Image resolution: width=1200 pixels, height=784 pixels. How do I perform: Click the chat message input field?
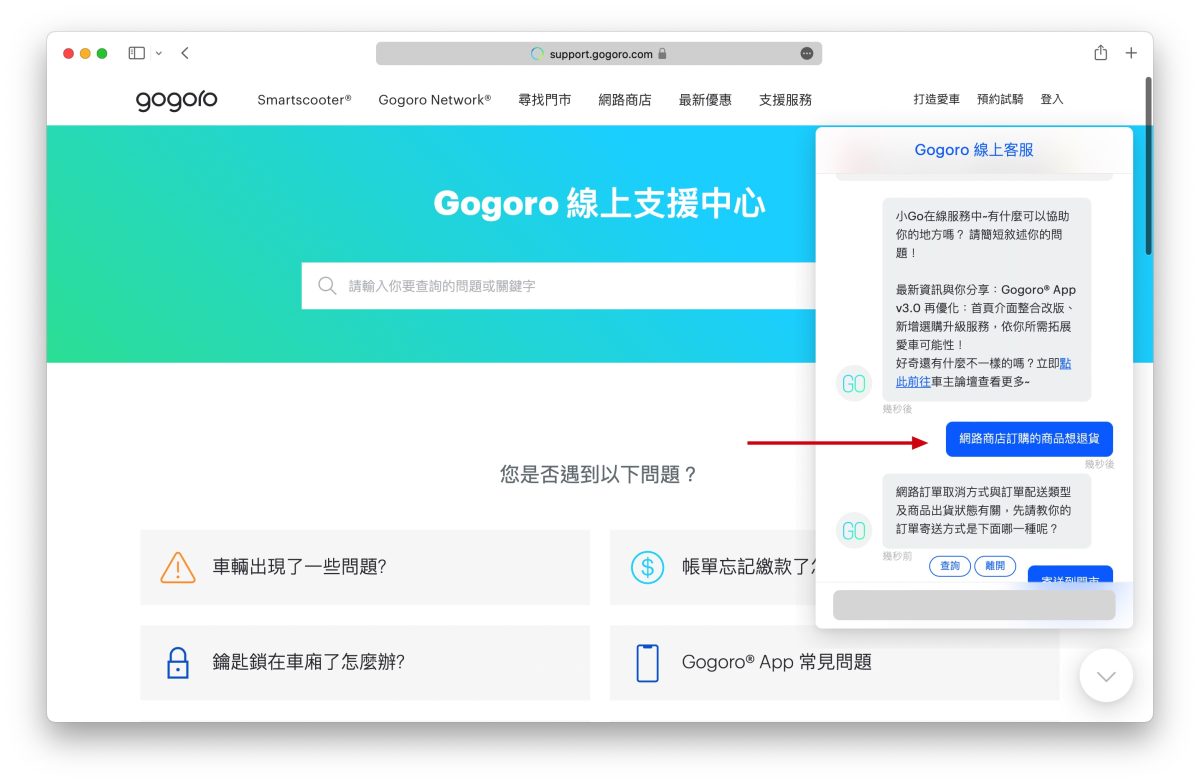point(974,604)
